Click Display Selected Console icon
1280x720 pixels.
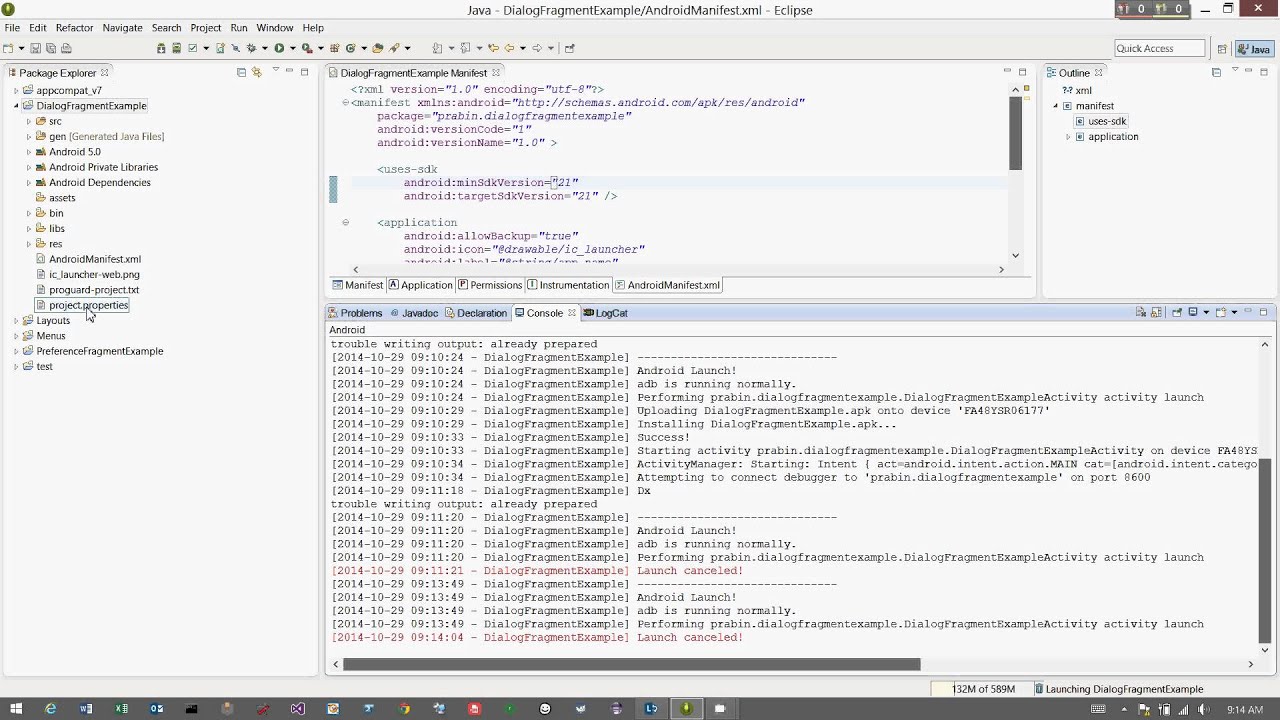click(x=1193, y=313)
